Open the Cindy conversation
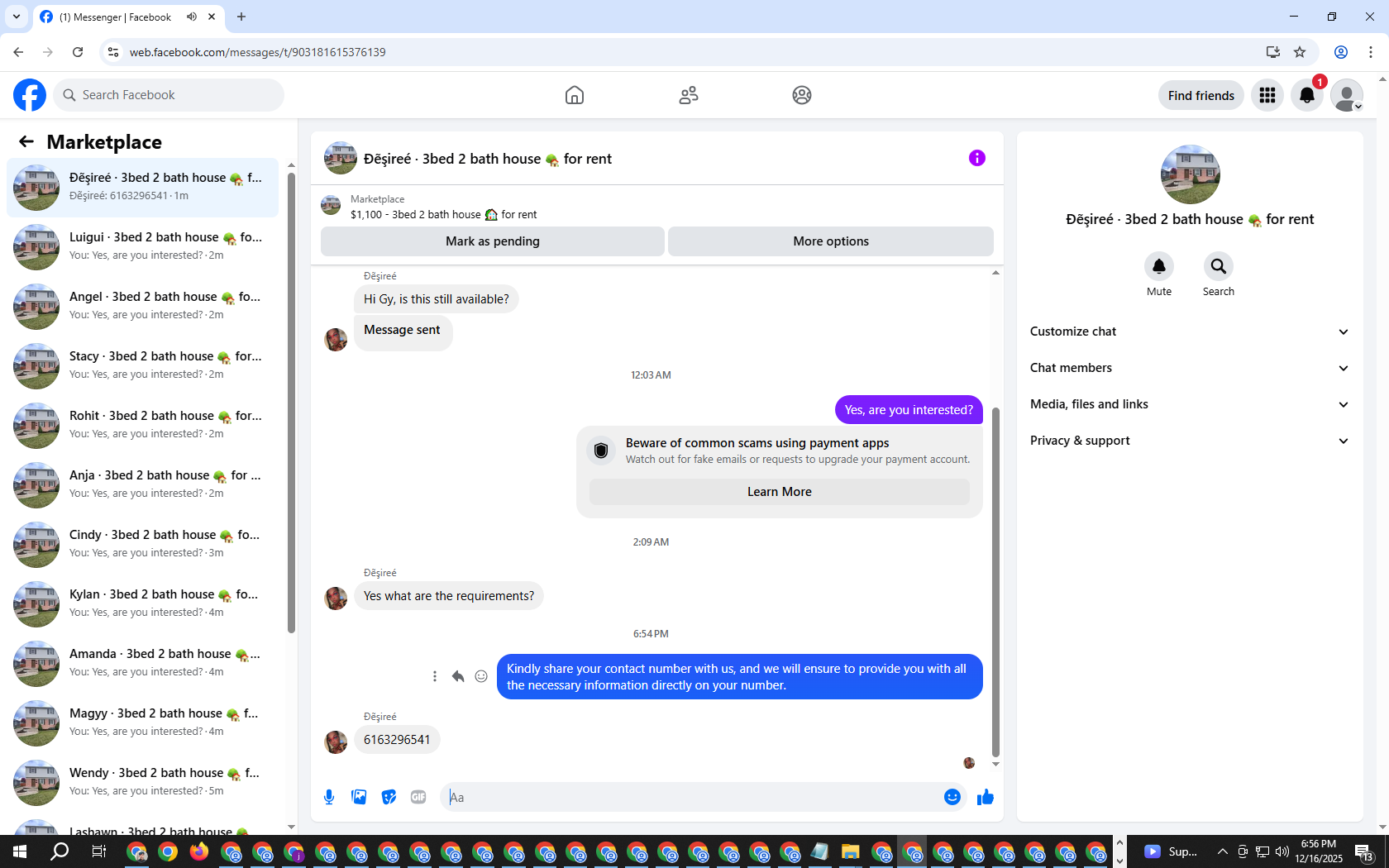 (142, 545)
